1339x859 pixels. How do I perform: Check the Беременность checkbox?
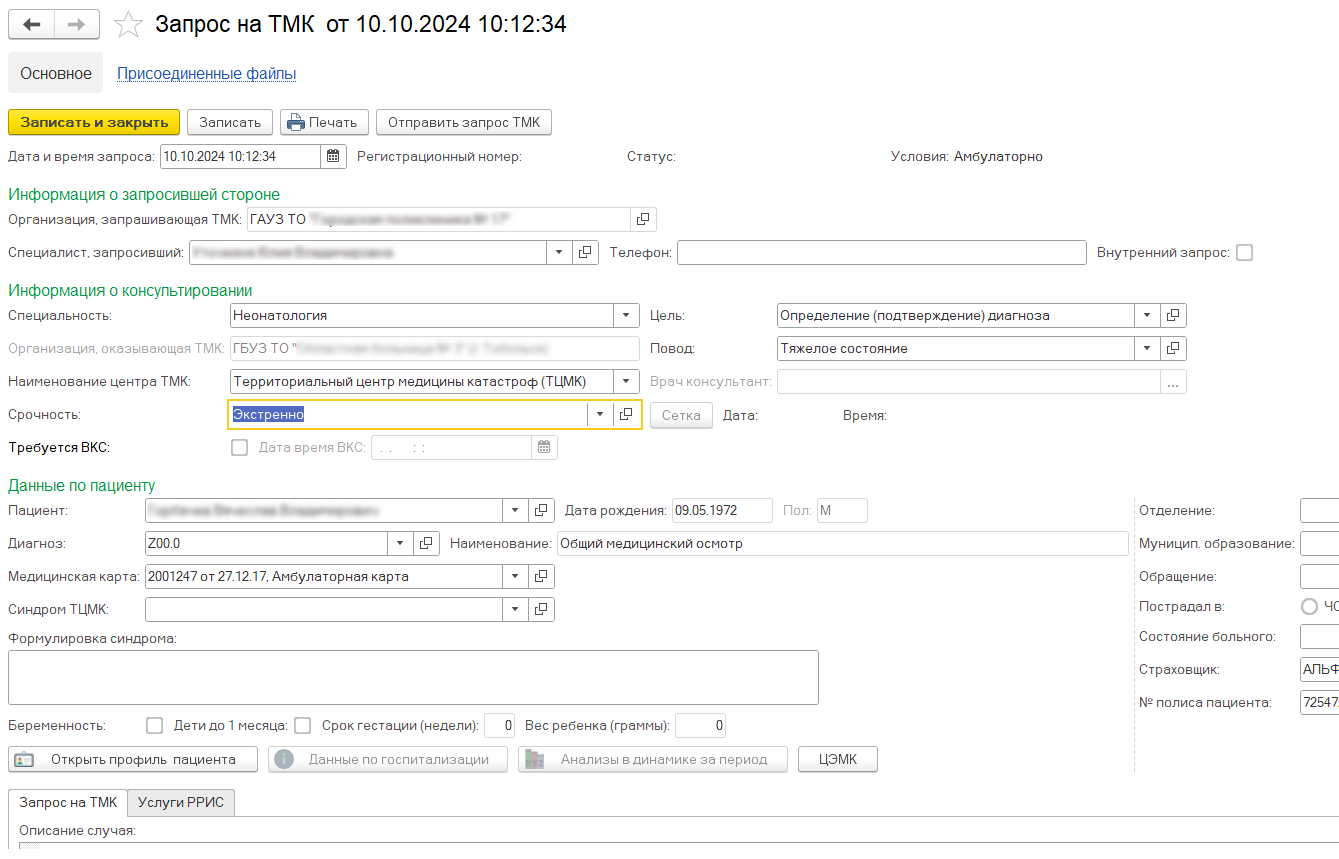tap(154, 726)
